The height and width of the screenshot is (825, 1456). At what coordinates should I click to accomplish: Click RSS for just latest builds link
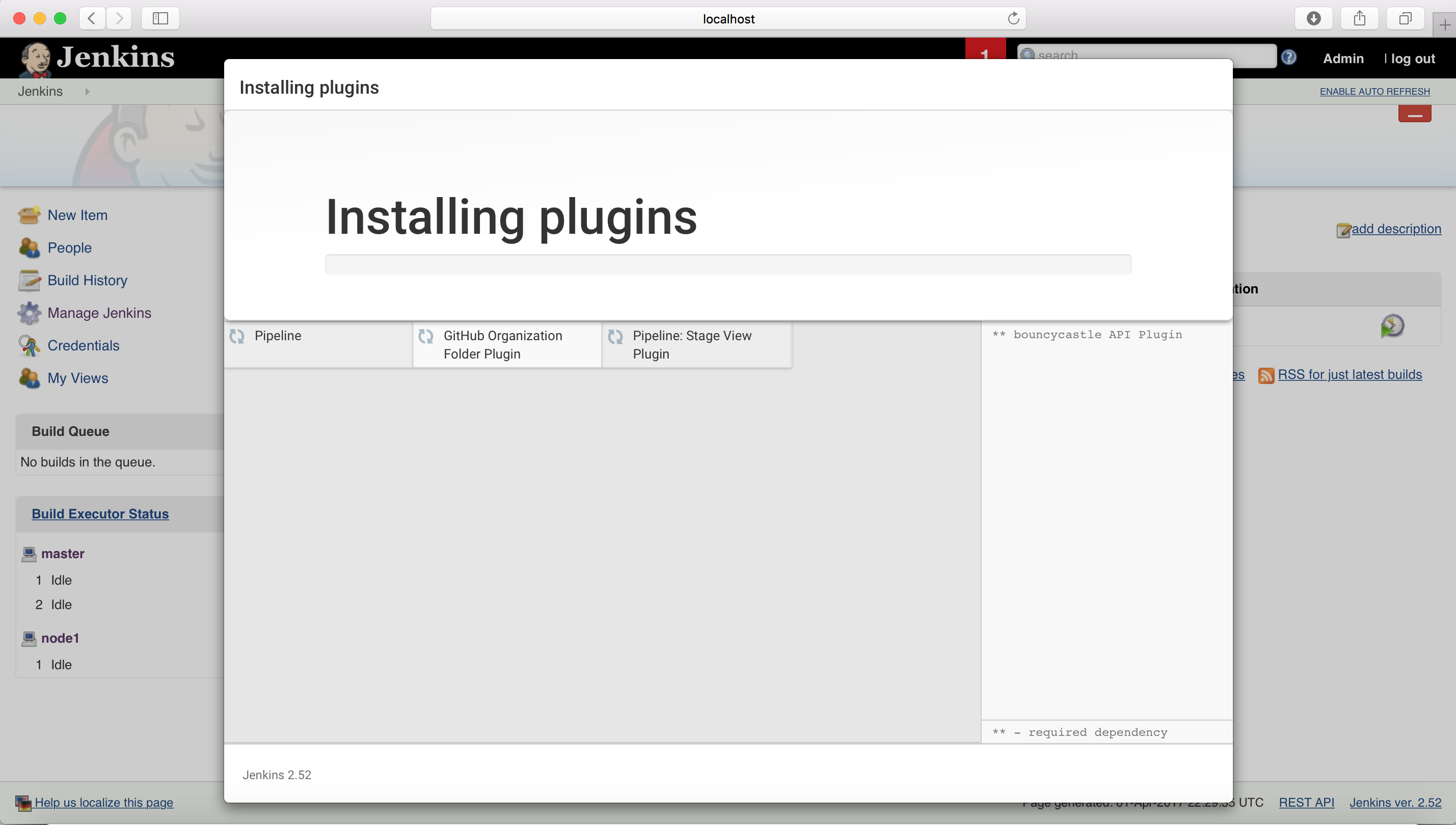coord(1350,374)
